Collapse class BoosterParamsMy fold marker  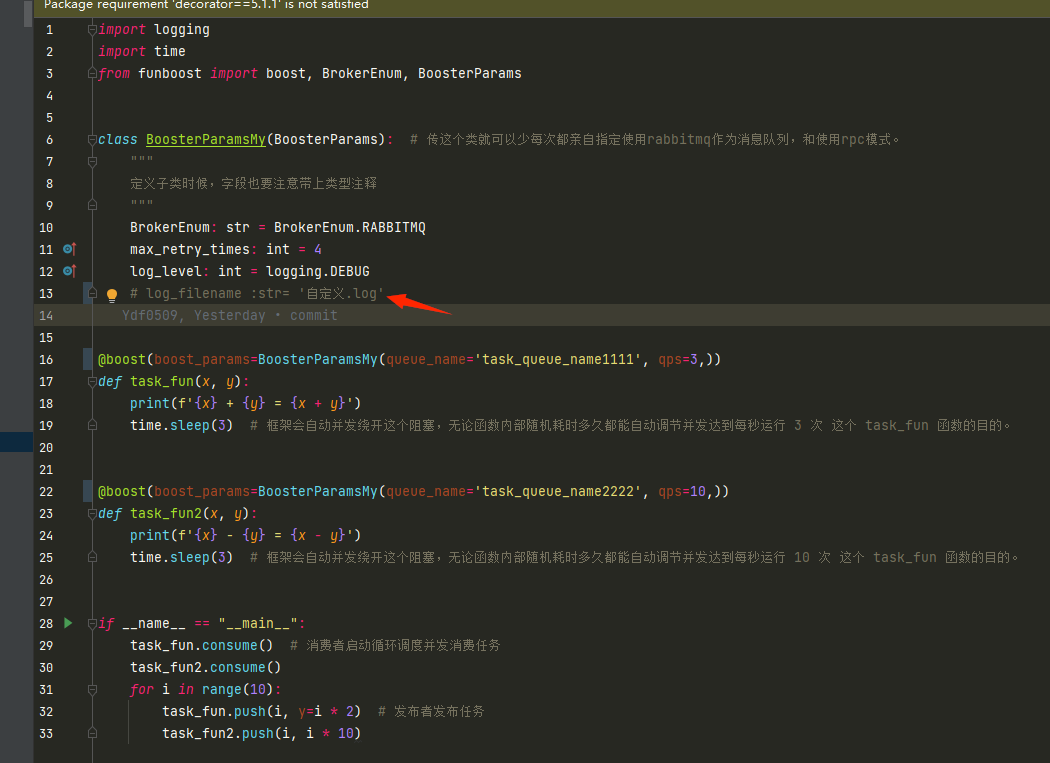[x=92, y=139]
